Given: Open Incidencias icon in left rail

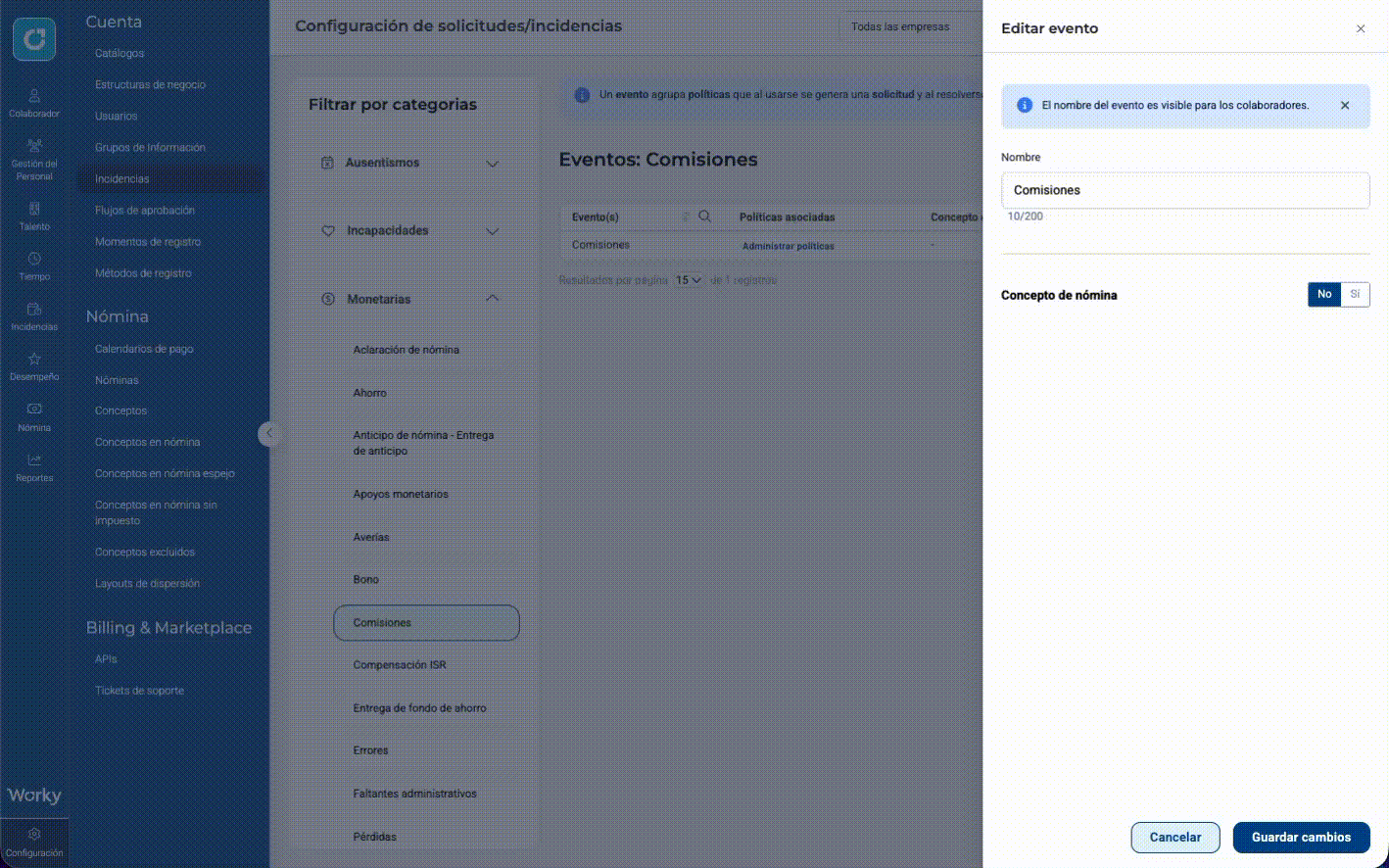Looking at the screenshot, I should (34, 316).
